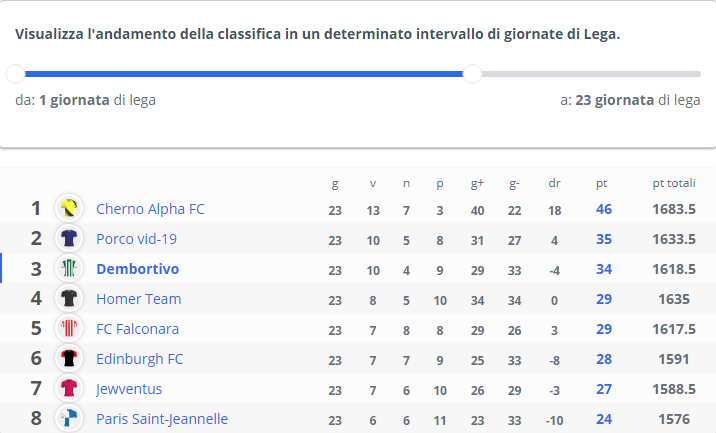Screen dimensions: 716x433
Task: Open Paris Saint-Jeannelle team link
Action: (162, 419)
